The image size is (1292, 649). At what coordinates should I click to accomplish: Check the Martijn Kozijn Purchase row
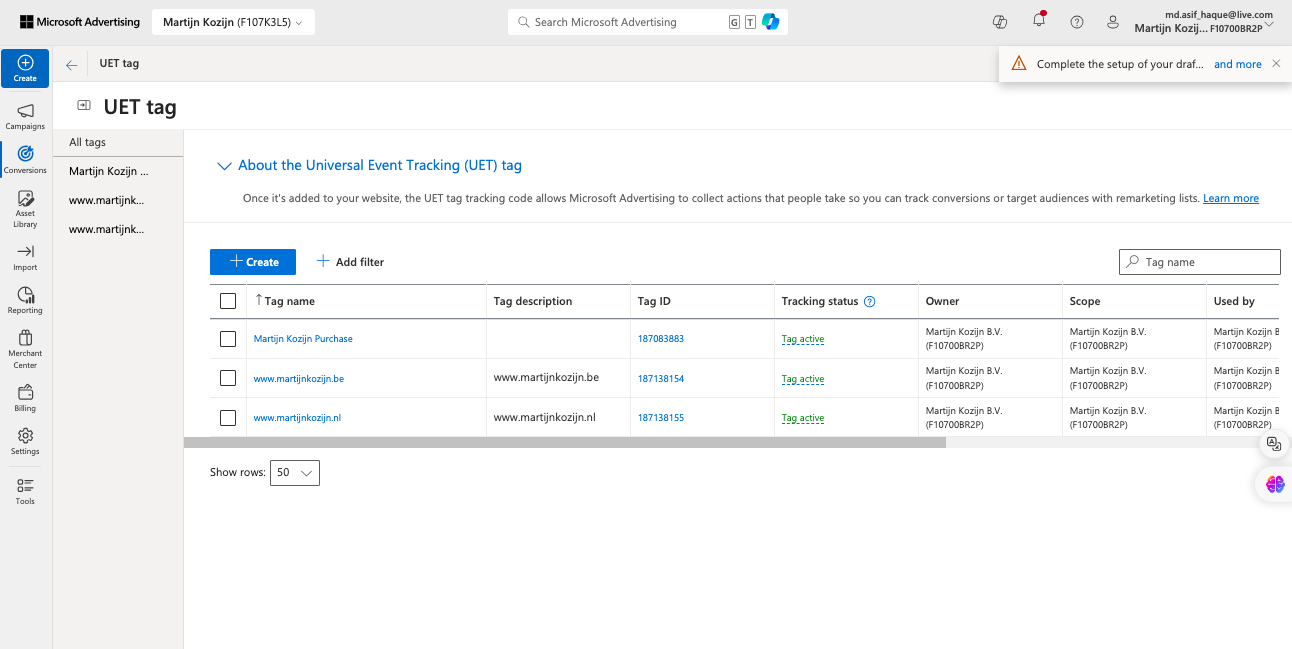tap(228, 339)
